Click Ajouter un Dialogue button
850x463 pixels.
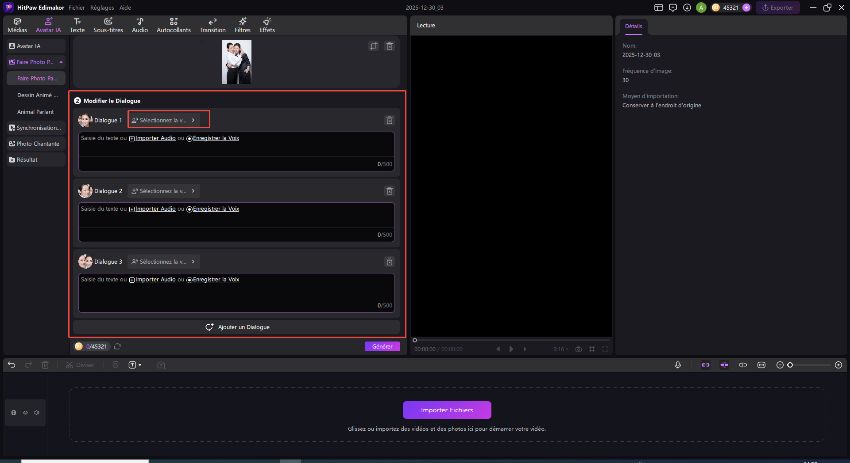[237, 327]
